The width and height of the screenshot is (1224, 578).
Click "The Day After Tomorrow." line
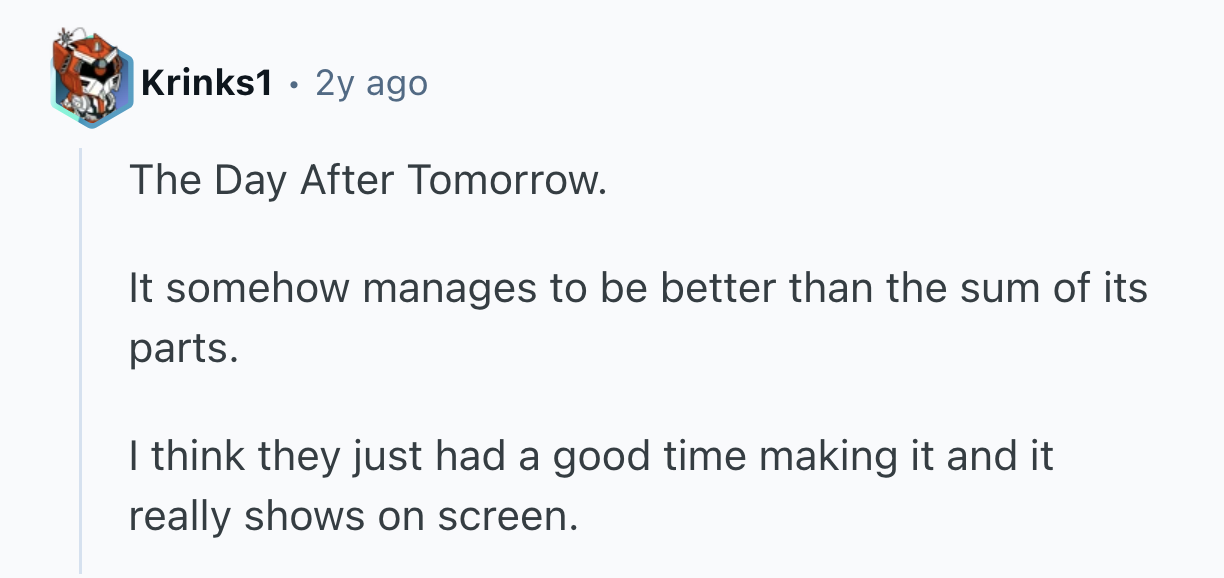coord(367,180)
